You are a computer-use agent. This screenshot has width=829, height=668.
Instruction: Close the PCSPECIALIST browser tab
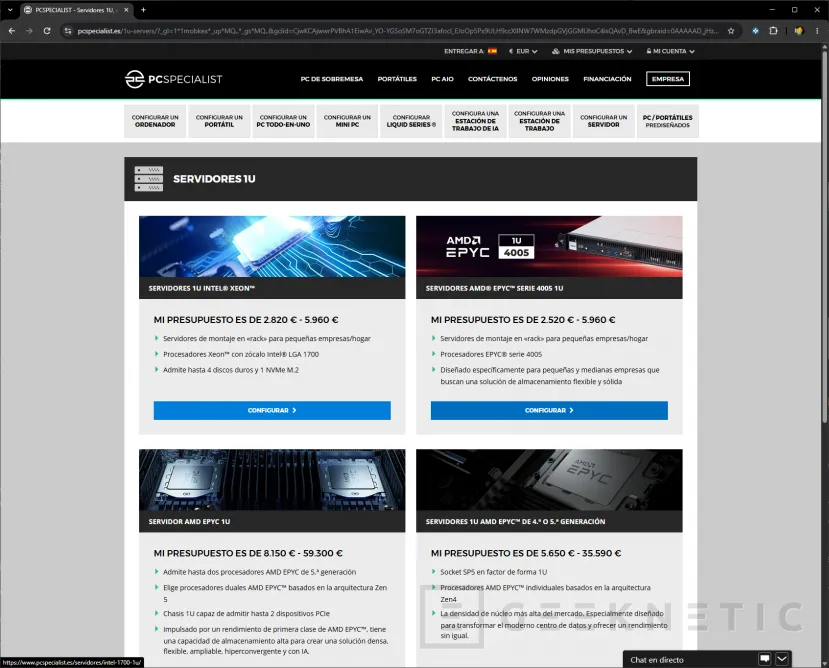pos(126,10)
